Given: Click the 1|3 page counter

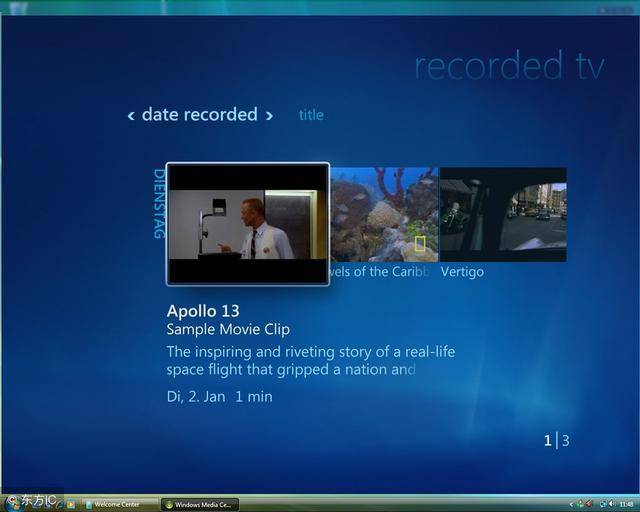Looking at the screenshot, I should [556, 441].
